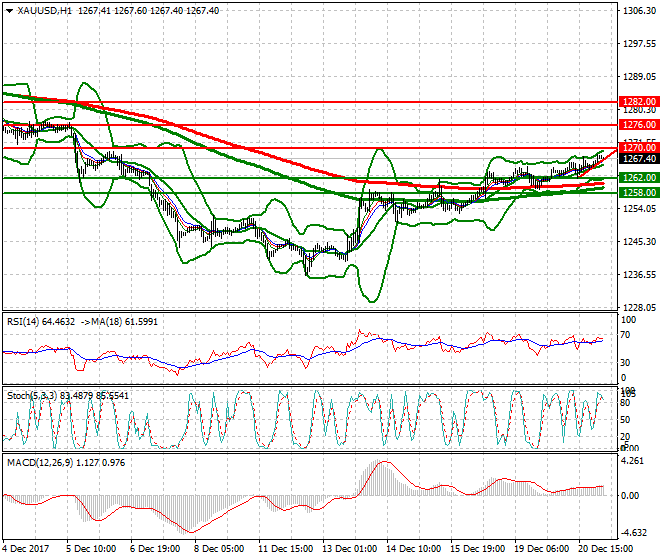Click the 1245.30 price scale value
The height and width of the screenshot is (560, 660).
pos(639,241)
